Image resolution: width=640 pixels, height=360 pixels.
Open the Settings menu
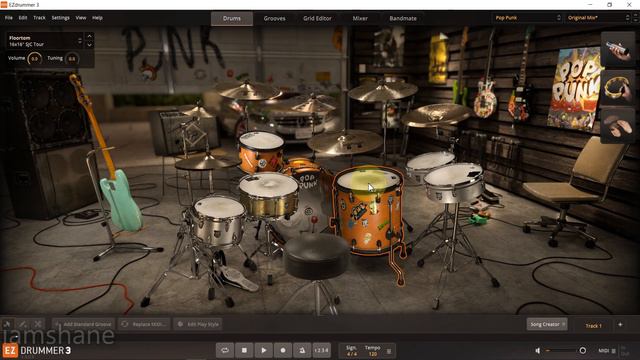pyautogui.click(x=60, y=18)
